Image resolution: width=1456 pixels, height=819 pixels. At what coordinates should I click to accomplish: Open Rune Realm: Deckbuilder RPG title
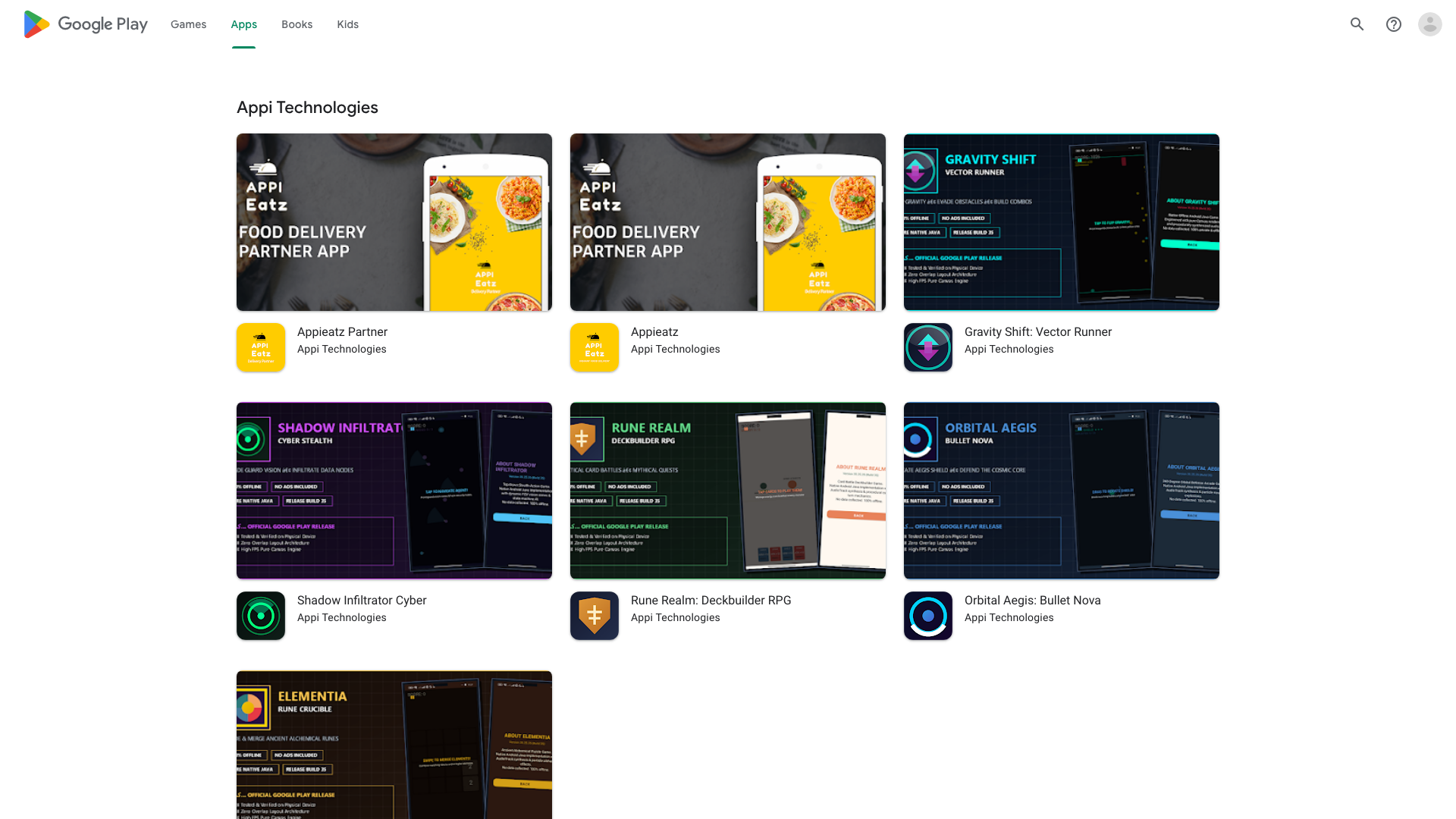click(x=711, y=601)
